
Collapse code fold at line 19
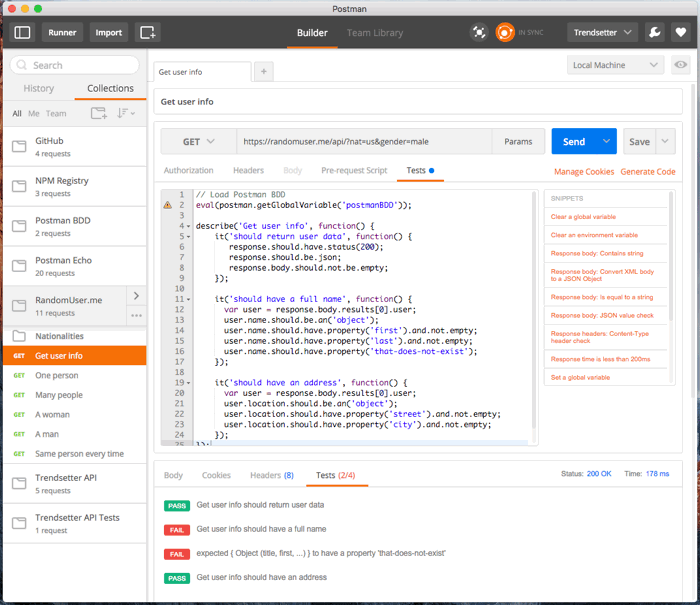point(188,383)
